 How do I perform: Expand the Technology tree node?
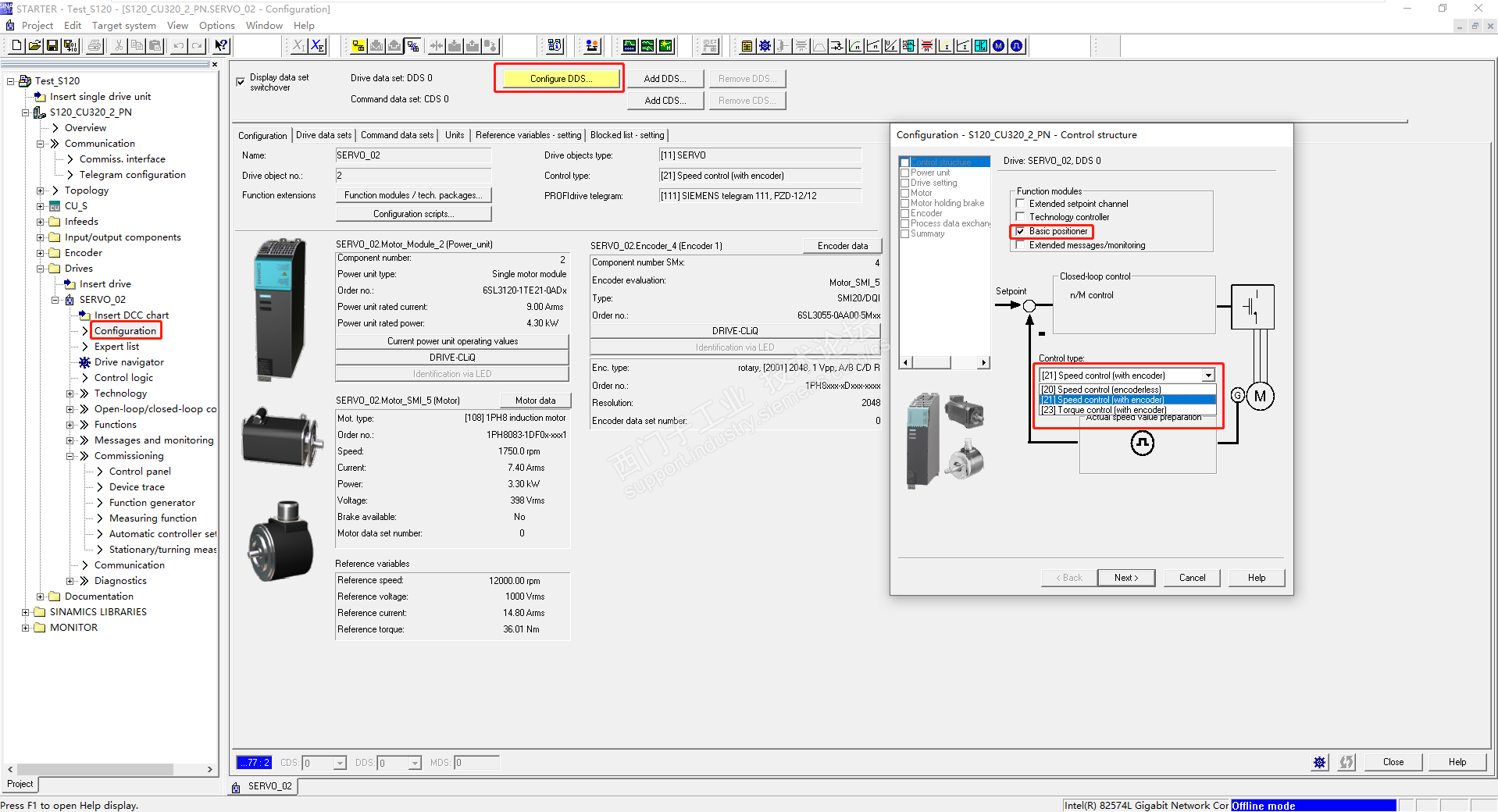70,394
